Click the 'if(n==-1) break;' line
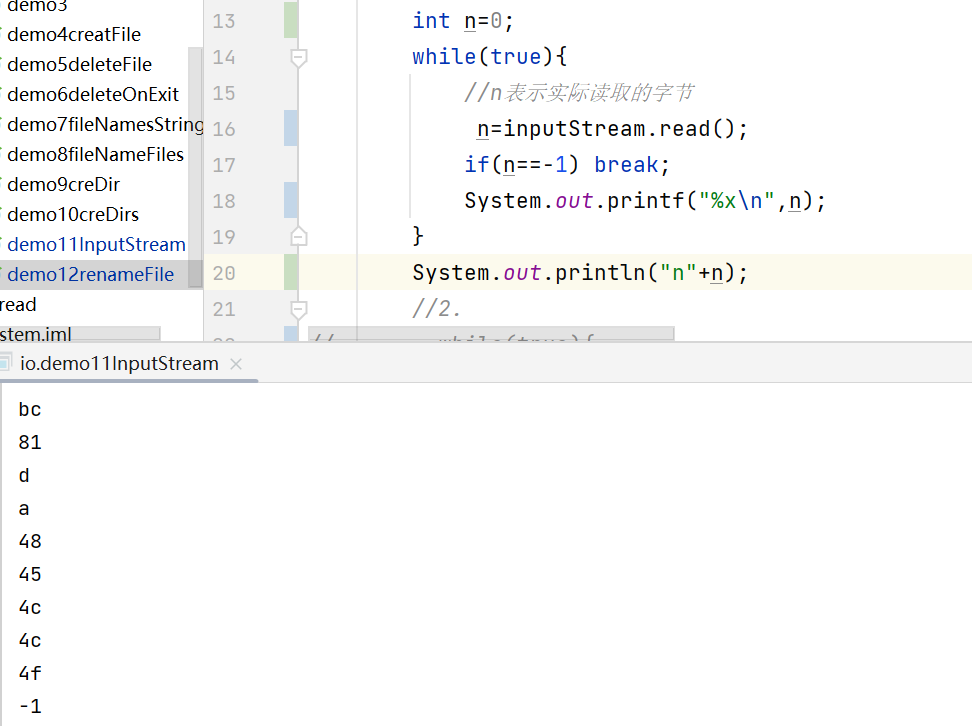 click(x=567, y=165)
